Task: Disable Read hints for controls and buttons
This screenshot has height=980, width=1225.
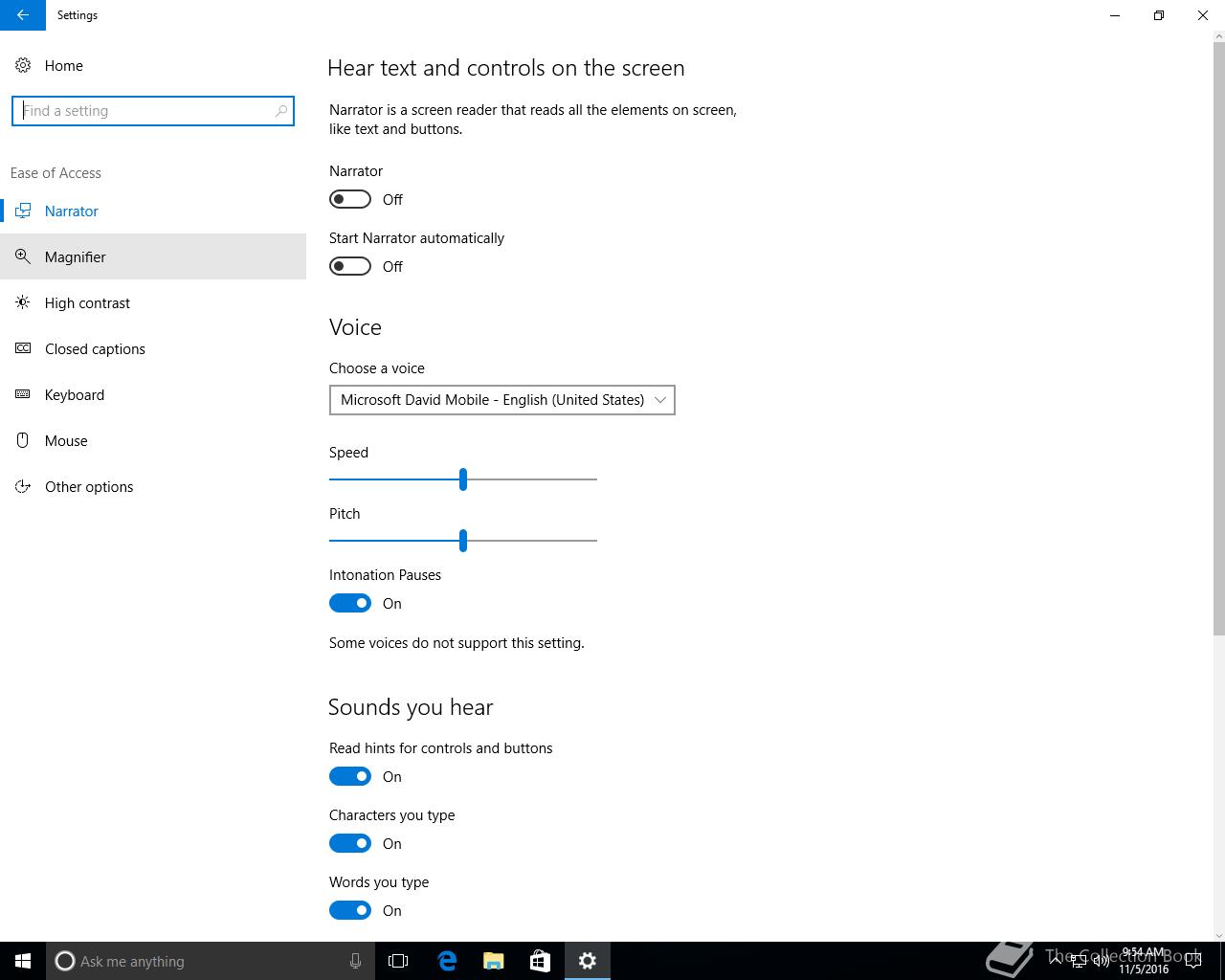Action: coord(350,776)
